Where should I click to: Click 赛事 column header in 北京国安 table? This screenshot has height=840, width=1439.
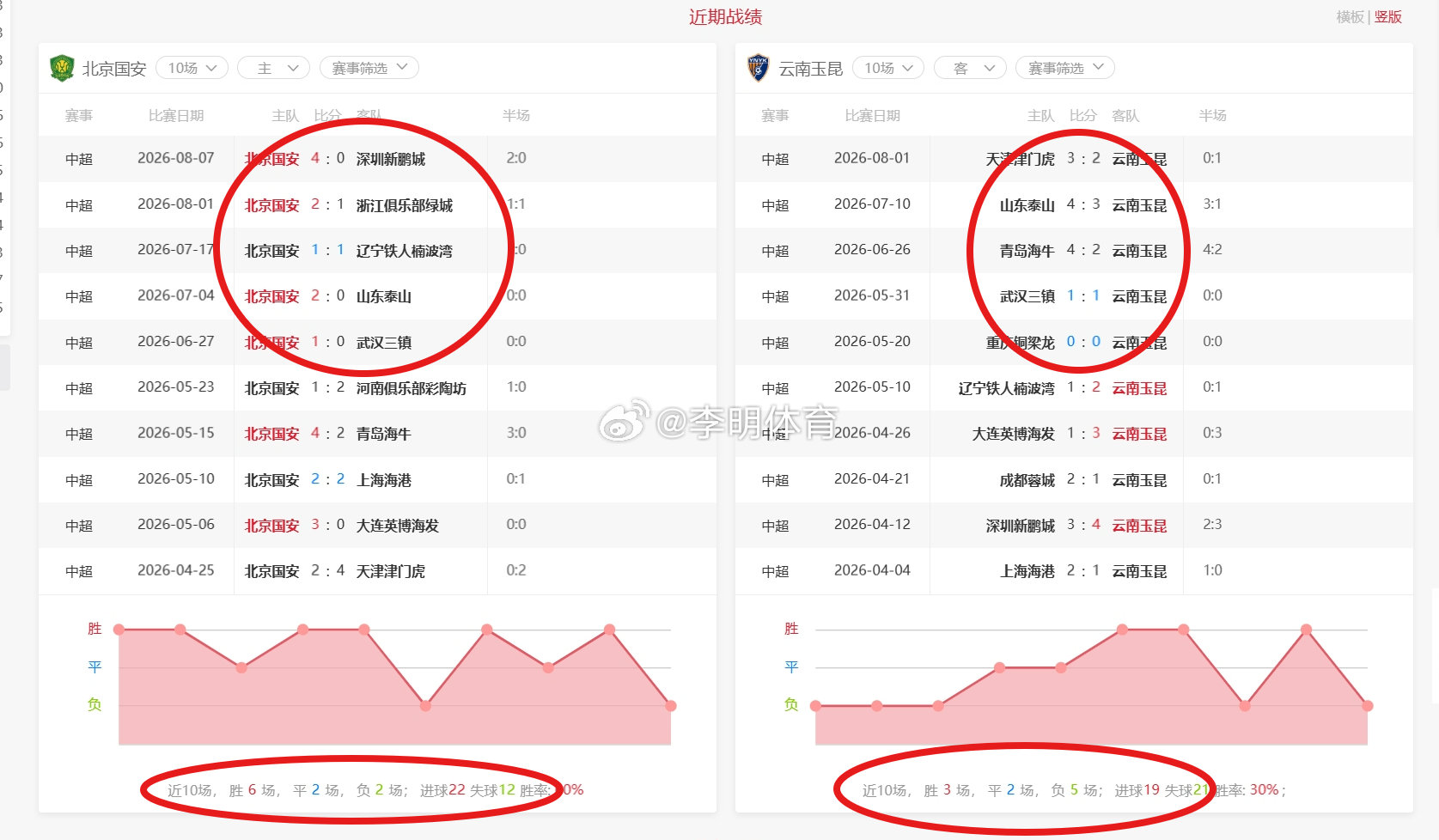79,116
